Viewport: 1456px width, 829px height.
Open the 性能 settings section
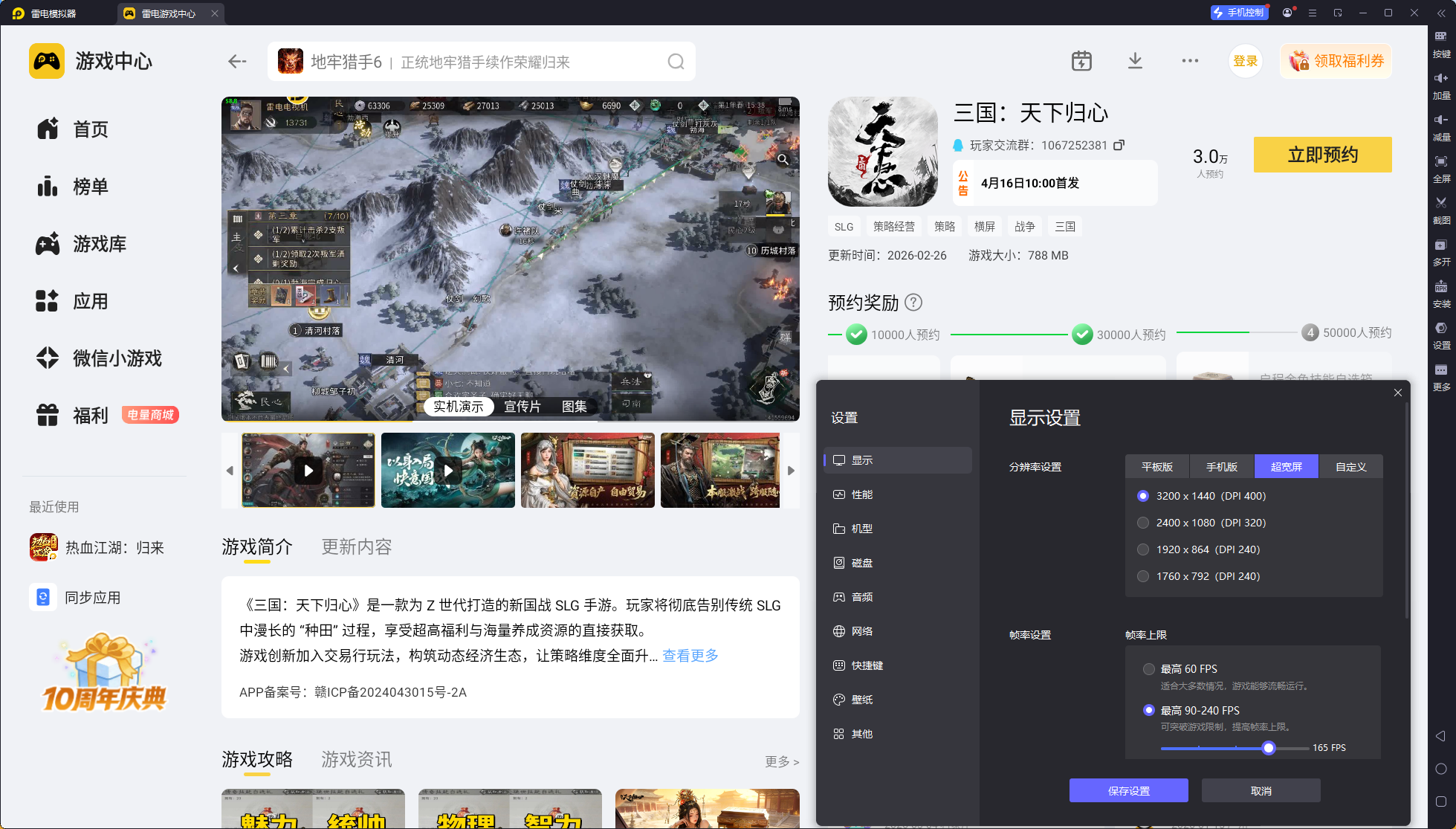(x=862, y=494)
